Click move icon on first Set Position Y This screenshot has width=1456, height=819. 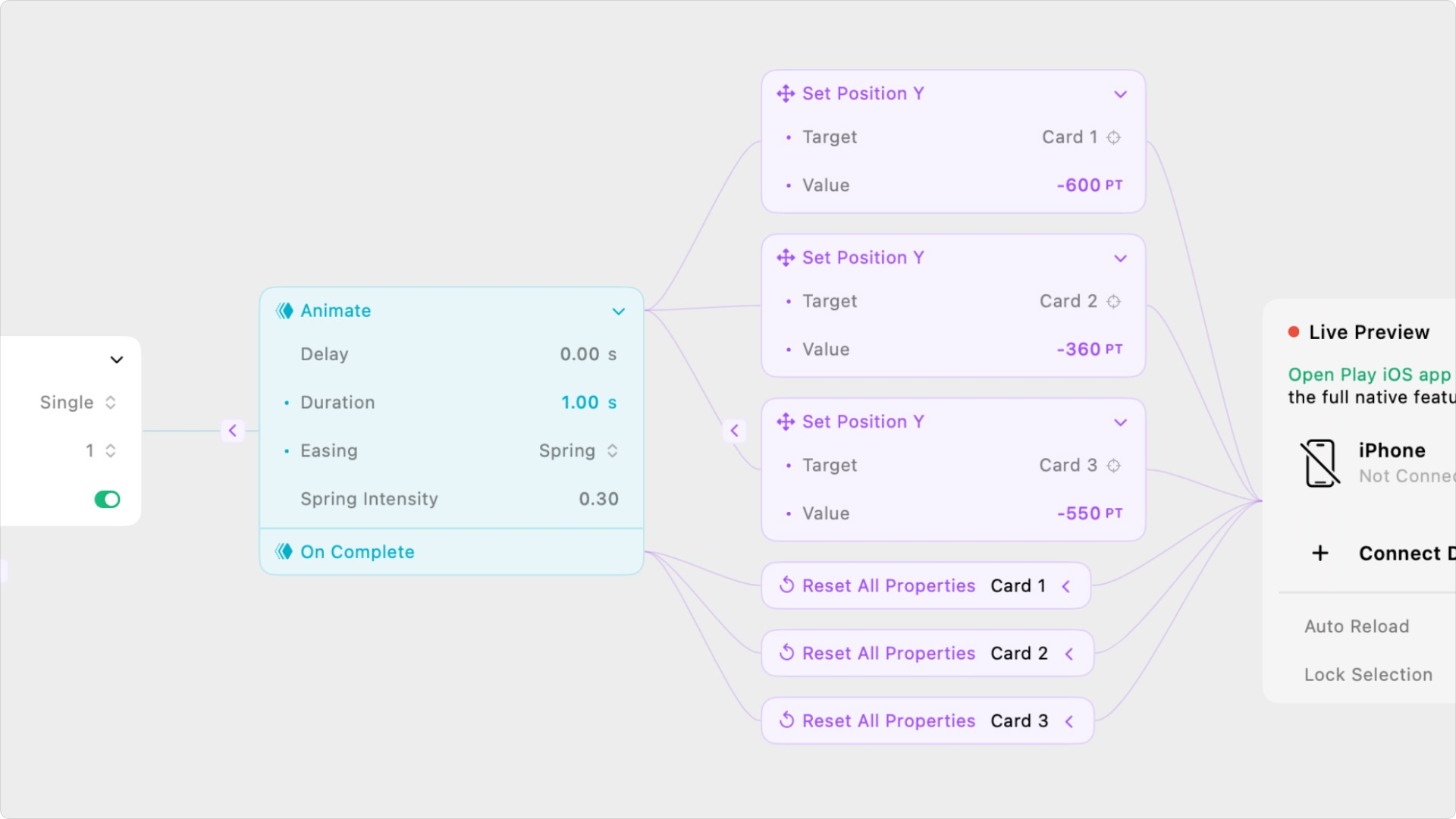click(786, 93)
